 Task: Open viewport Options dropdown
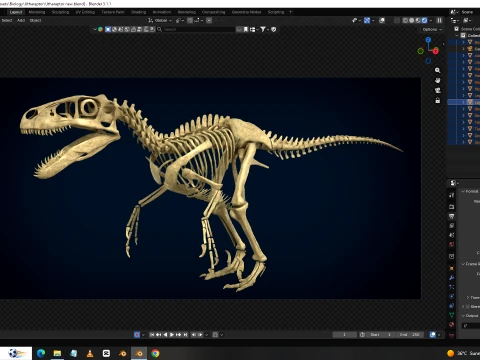click(432, 29)
